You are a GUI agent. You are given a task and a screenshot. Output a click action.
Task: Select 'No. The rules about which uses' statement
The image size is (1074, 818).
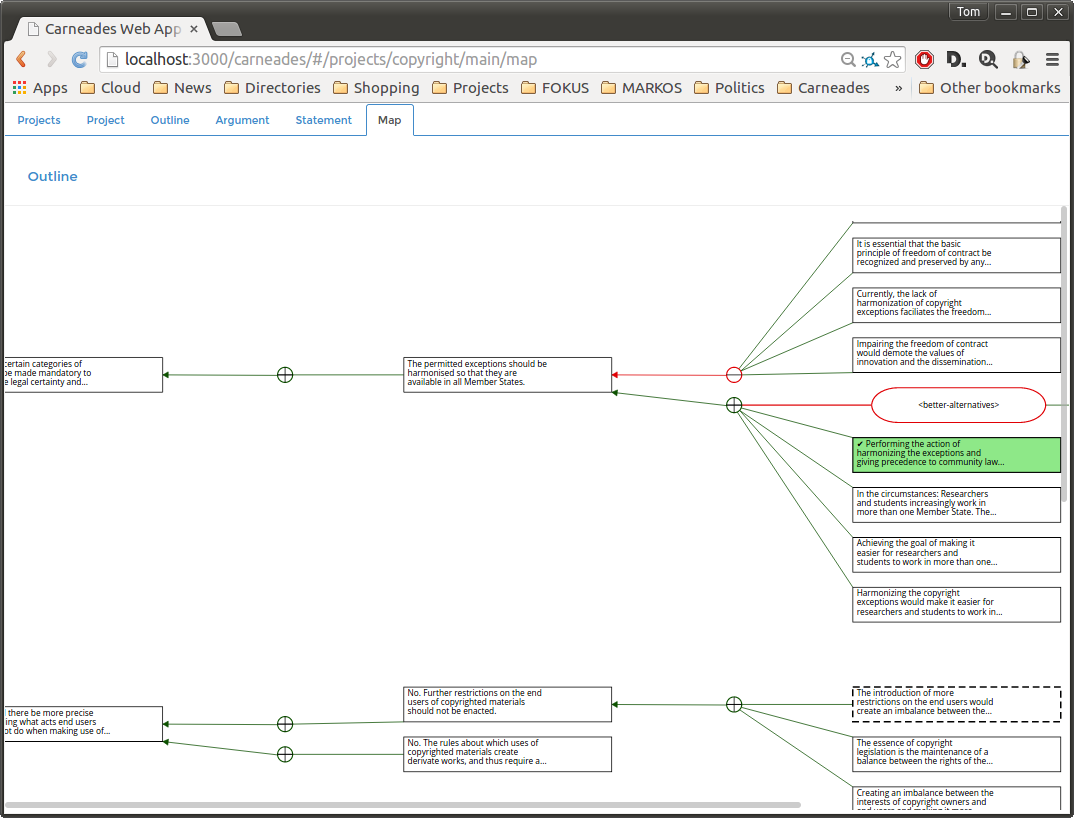tap(508, 754)
